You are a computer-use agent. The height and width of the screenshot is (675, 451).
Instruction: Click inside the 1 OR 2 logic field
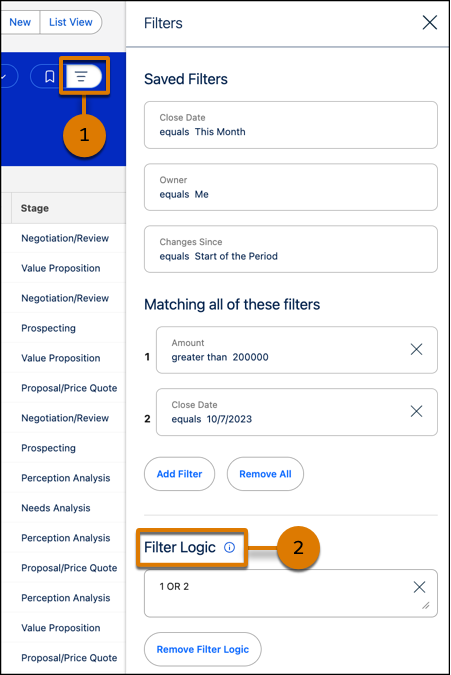(x=284, y=593)
